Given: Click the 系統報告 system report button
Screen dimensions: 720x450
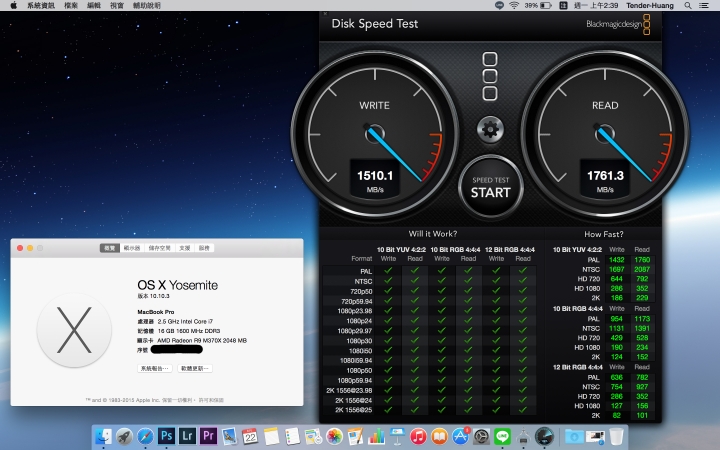Looking at the screenshot, I should pos(155,368).
